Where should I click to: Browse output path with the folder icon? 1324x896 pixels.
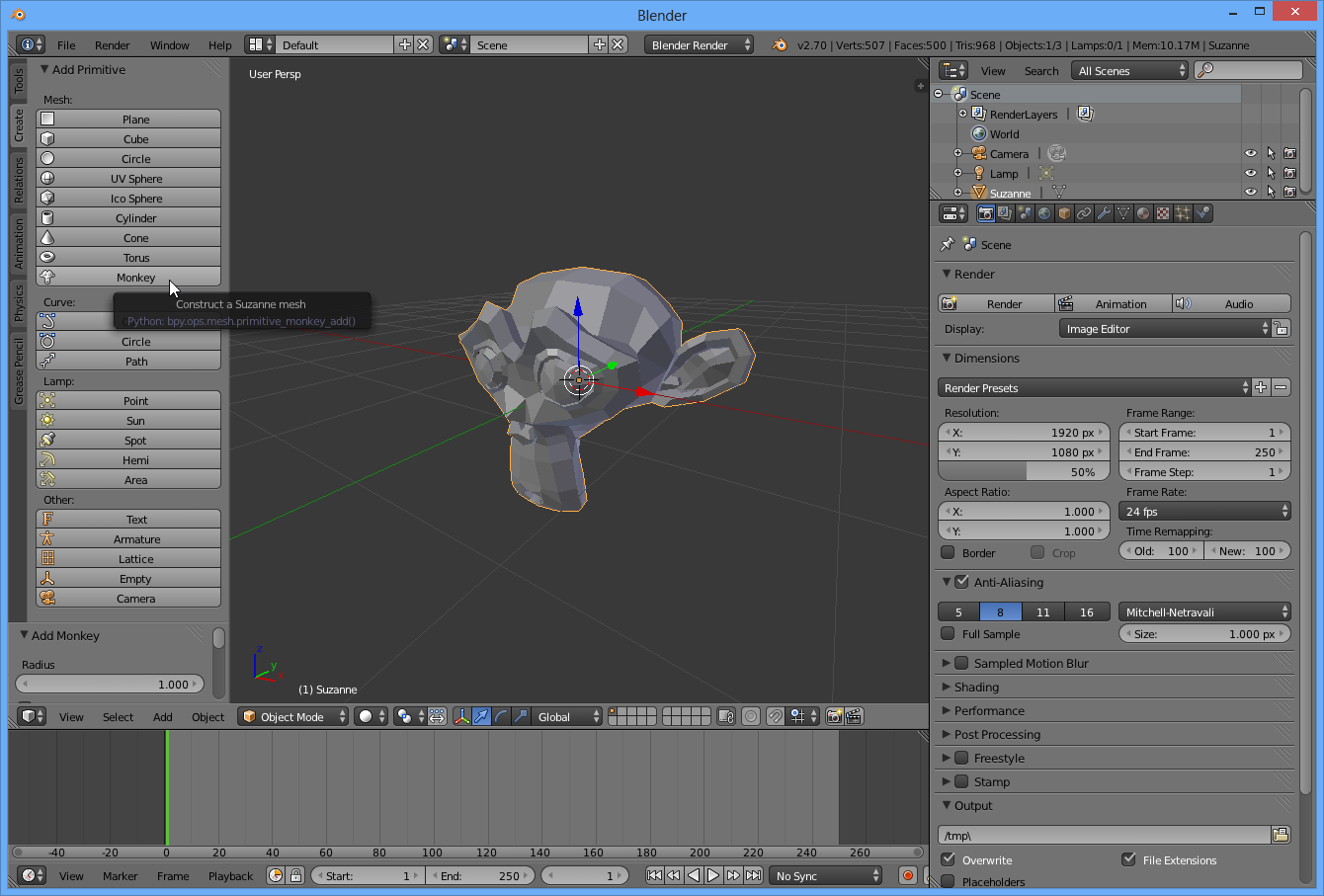[1281, 835]
